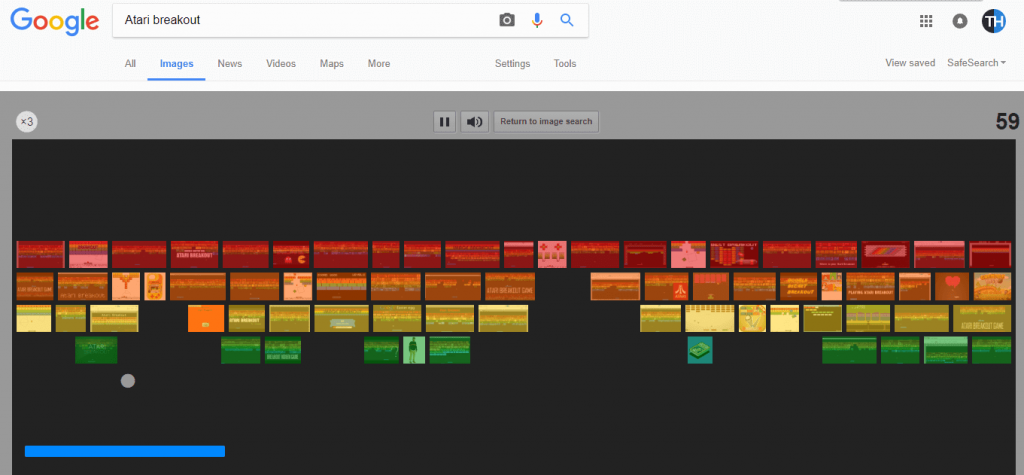
Task: Click the red brick with Pac-Man
Action: (x=291, y=254)
